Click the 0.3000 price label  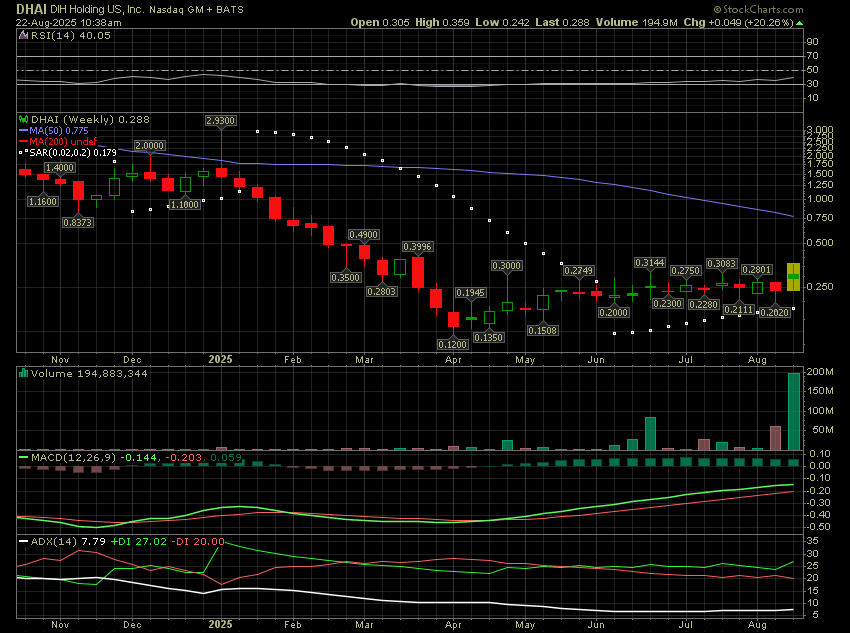[507, 266]
